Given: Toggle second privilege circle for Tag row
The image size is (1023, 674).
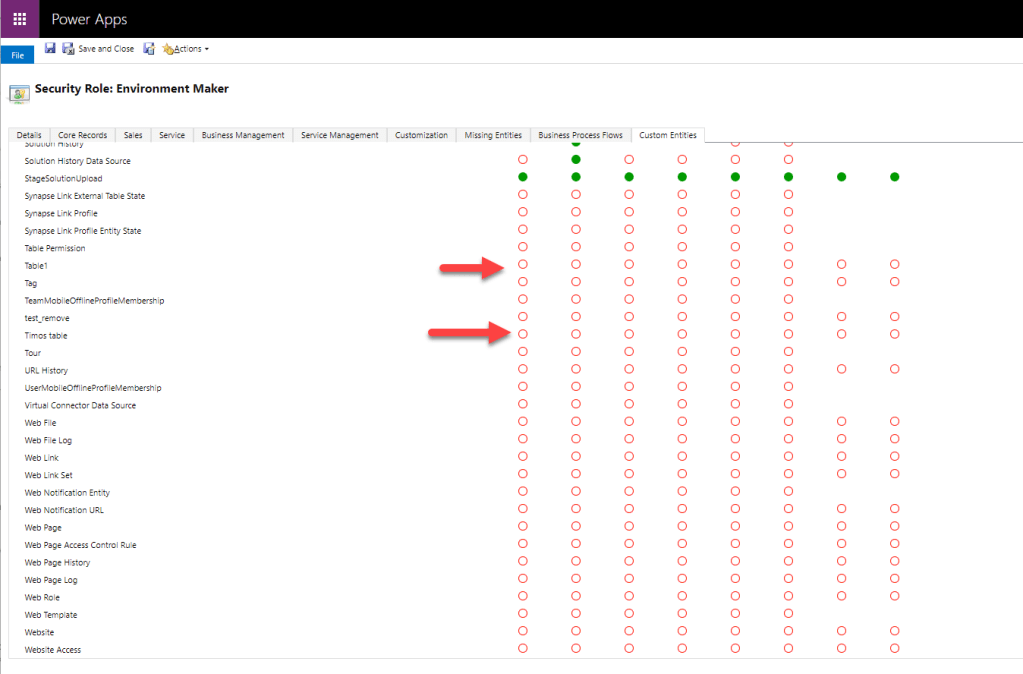Looking at the screenshot, I should [x=575, y=282].
